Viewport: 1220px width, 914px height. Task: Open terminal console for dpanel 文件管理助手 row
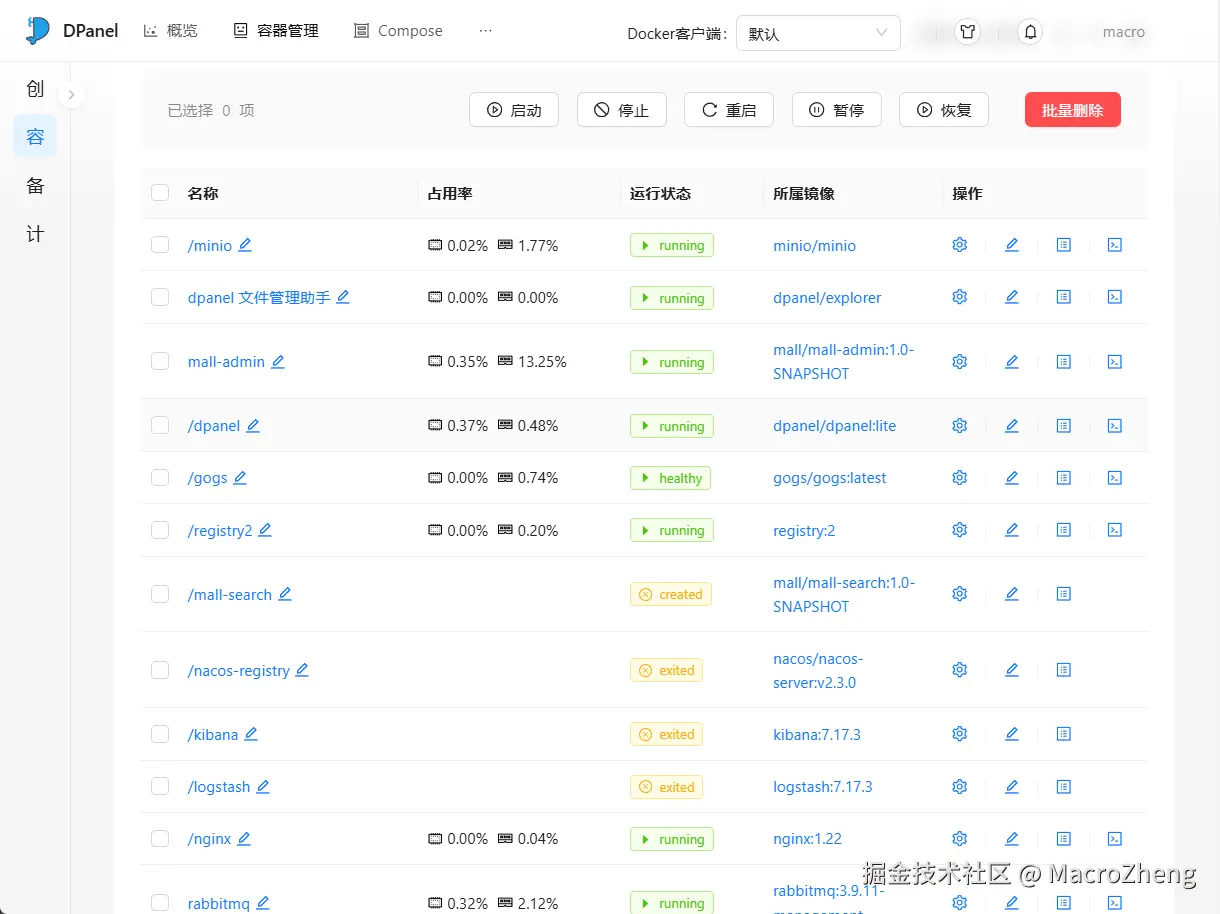[1115, 297]
